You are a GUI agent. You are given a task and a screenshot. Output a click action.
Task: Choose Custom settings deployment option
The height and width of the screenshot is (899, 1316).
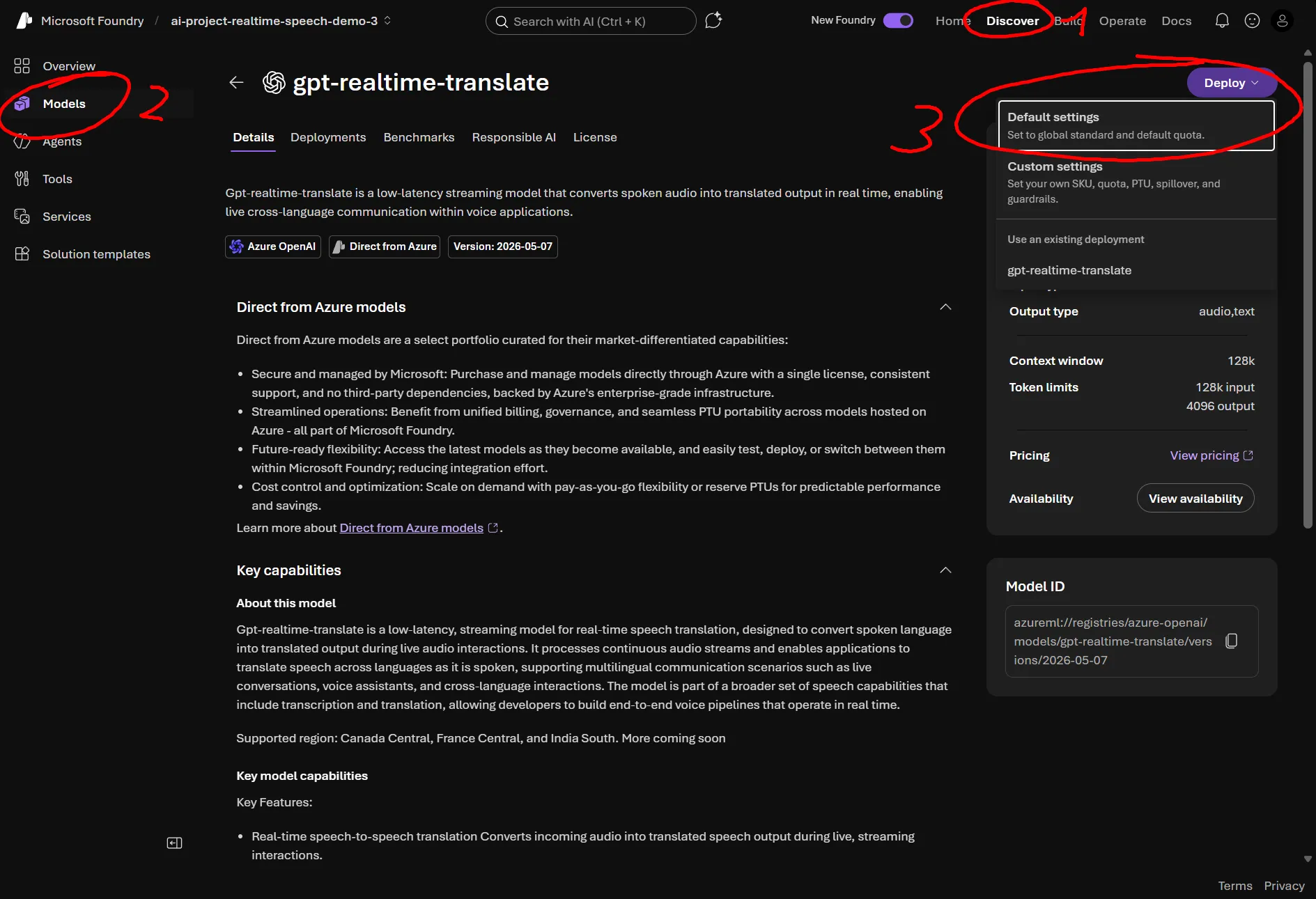point(1136,182)
